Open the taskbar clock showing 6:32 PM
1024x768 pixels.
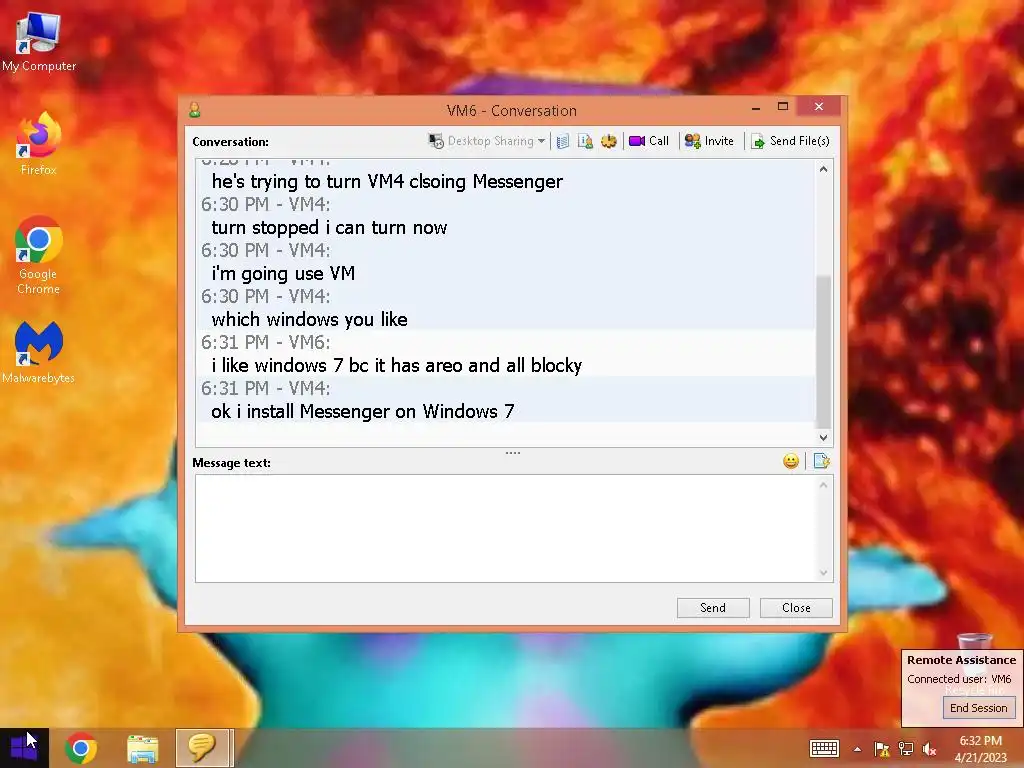(981, 748)
